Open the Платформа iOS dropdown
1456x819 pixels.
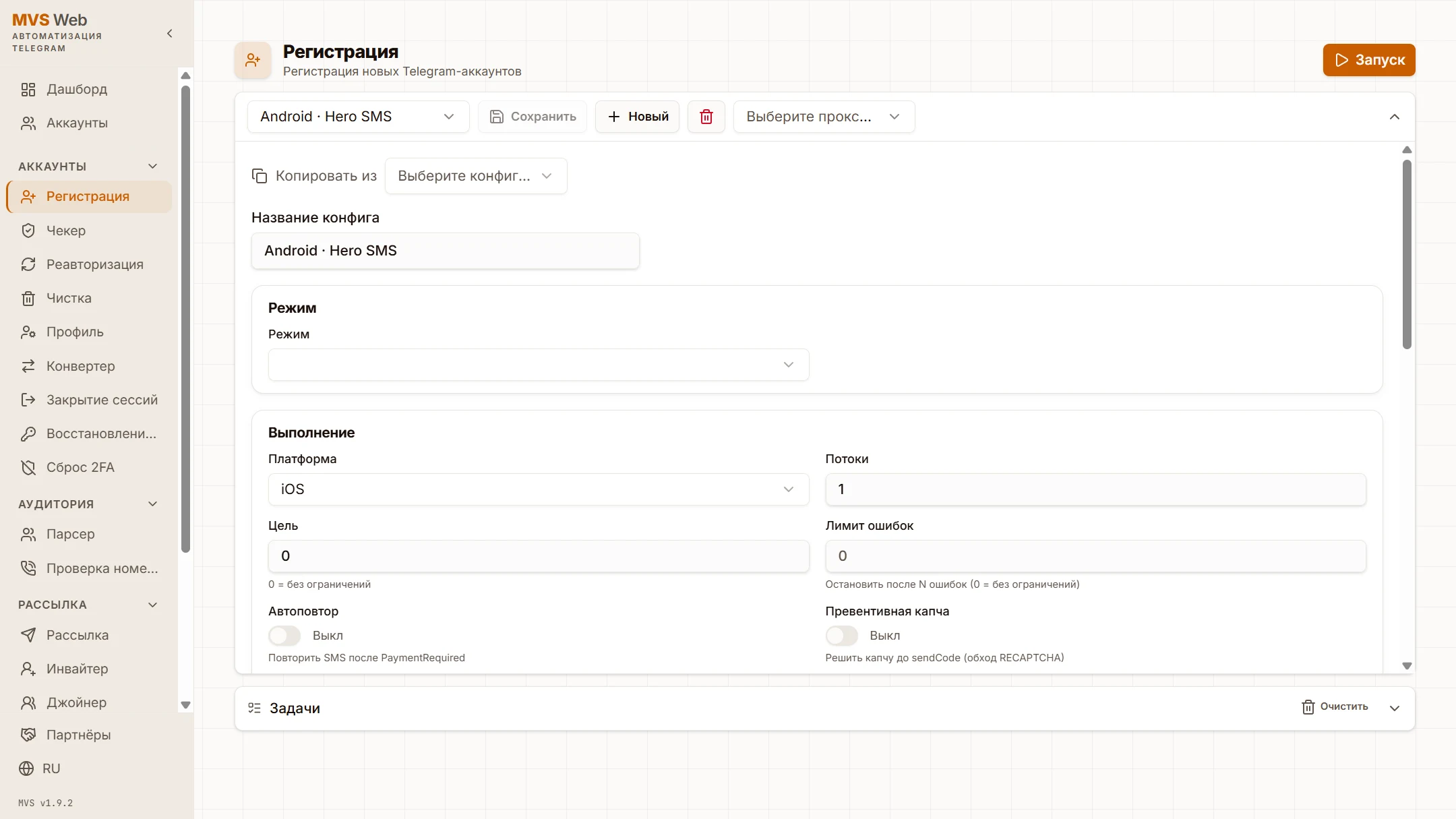point(538,489)
